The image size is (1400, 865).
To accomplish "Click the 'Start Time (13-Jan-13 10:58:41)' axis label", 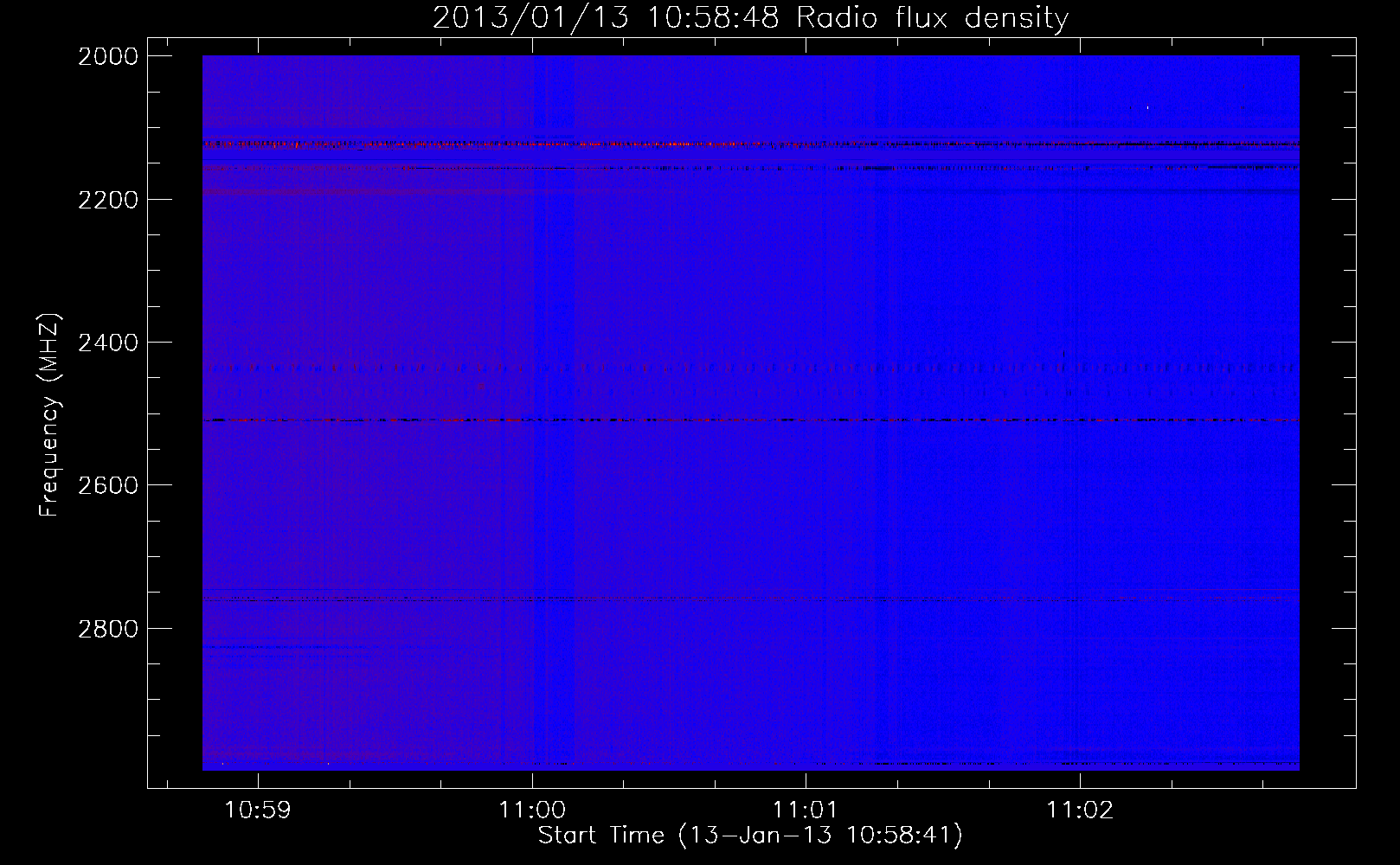I will (750, 836).
